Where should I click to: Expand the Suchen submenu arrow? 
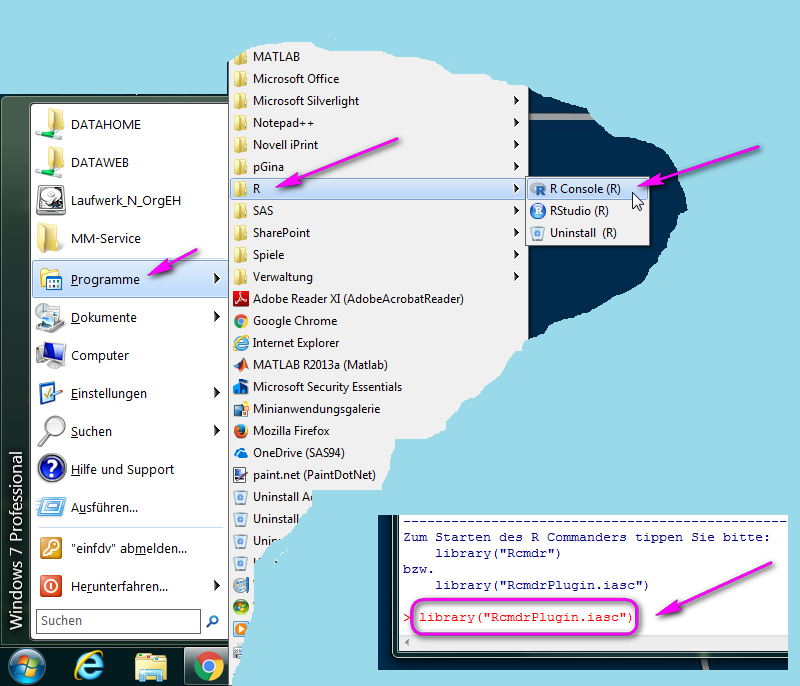tap(217, 430)
